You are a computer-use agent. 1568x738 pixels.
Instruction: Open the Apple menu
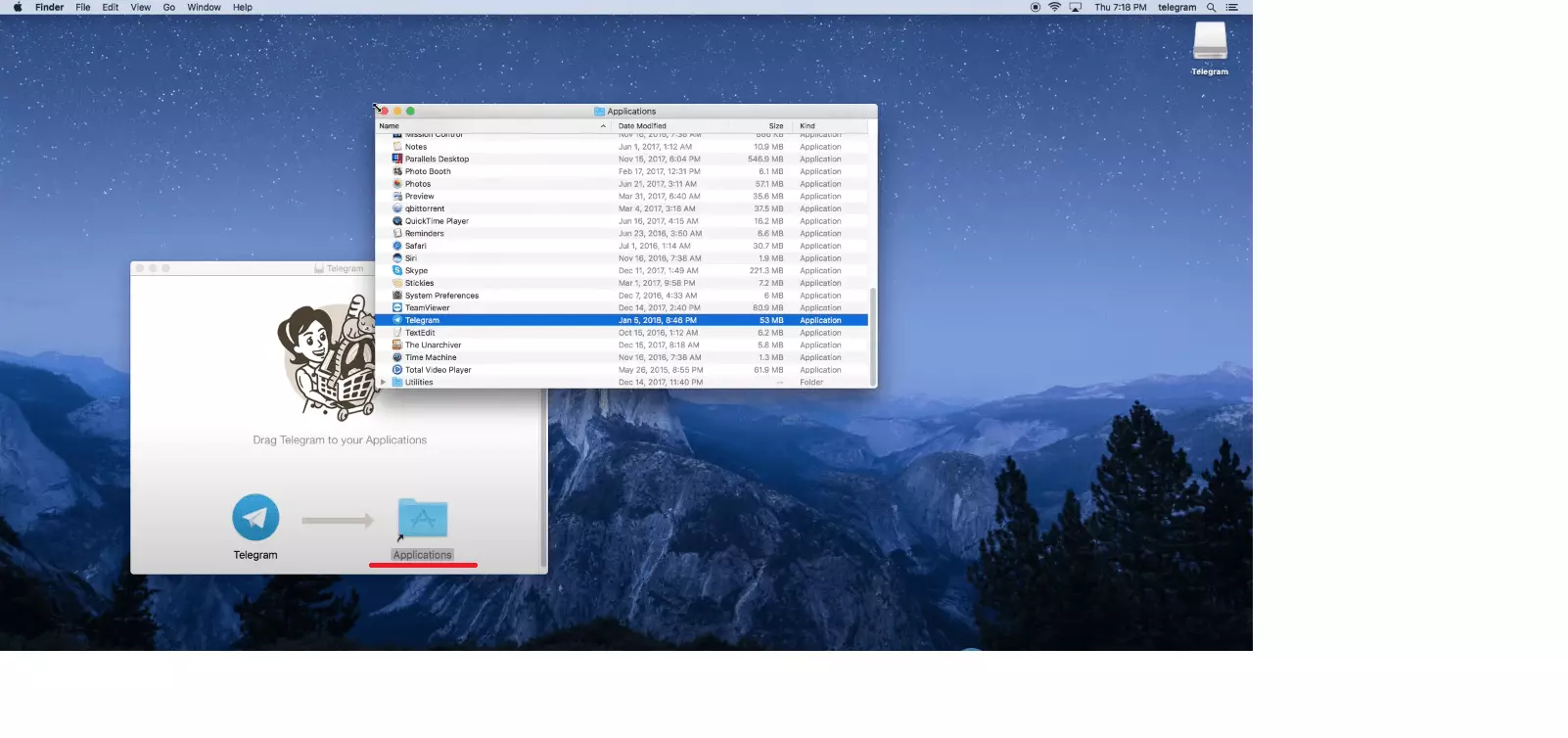pyautogui.click(x=18, y=7)
